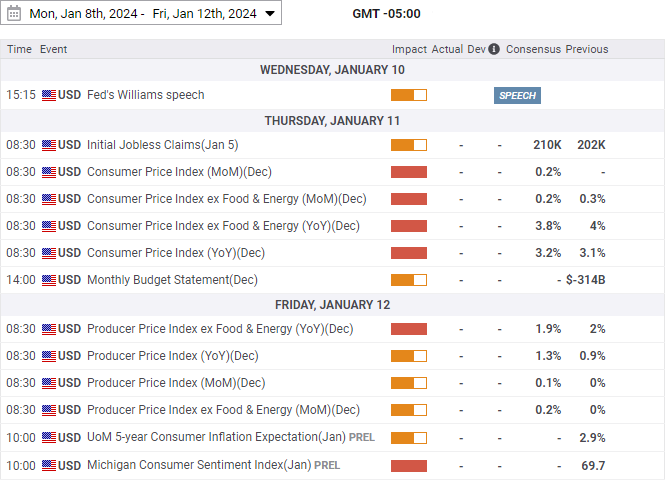This screenshot has width=665, height=480.
Task: Click consensus value 1.9%
Action: (x=548, y=329)
